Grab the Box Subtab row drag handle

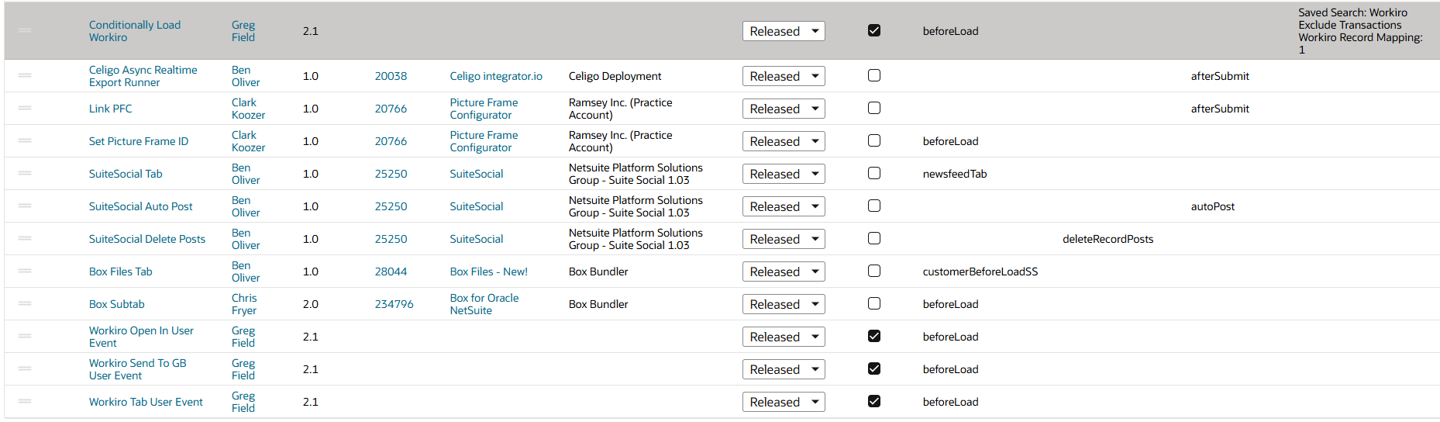(x=25, y=304)
